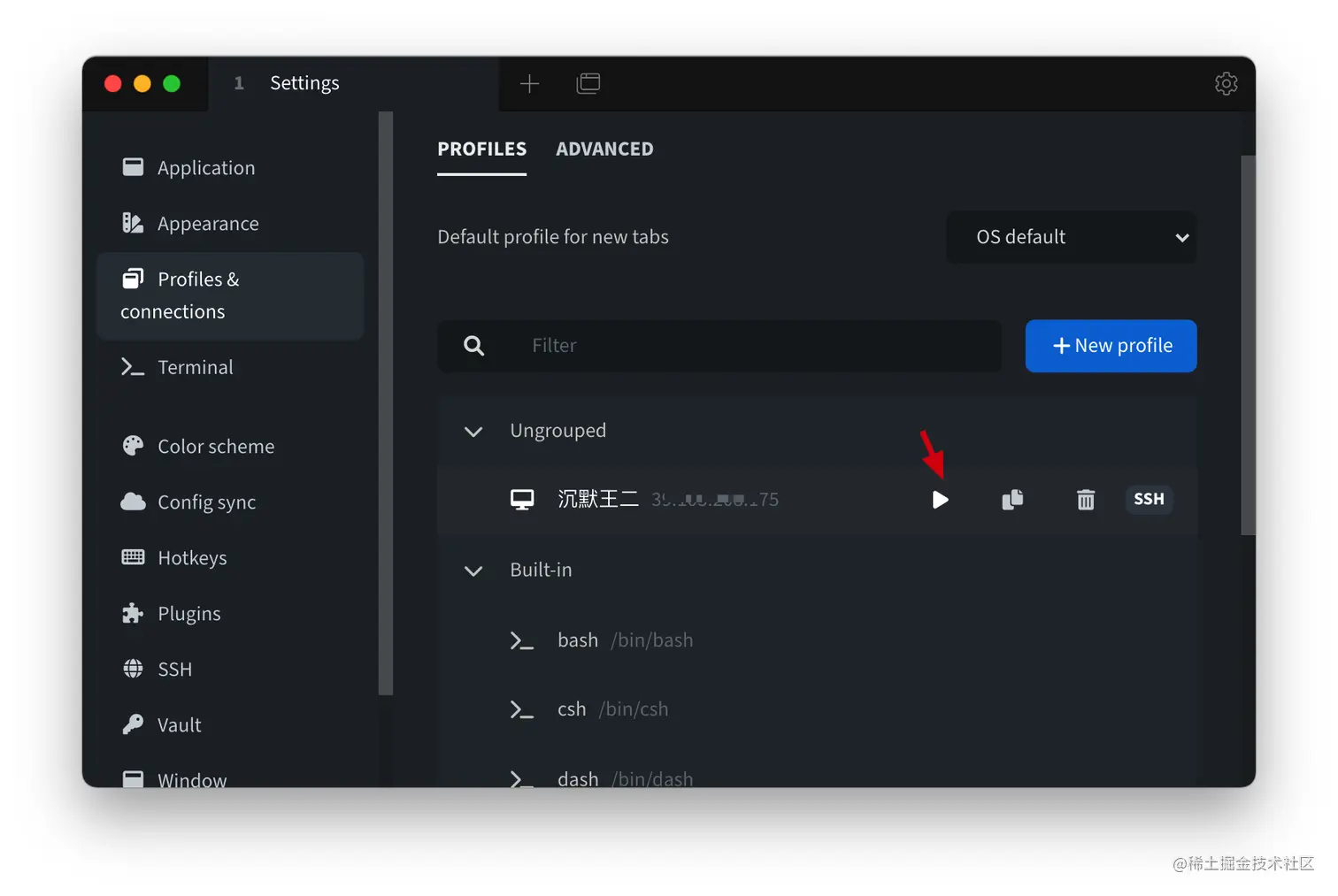Click the terminal prompt icon beside csh
The width and height of the screenshot is (1338, 896).
point(521,709)
